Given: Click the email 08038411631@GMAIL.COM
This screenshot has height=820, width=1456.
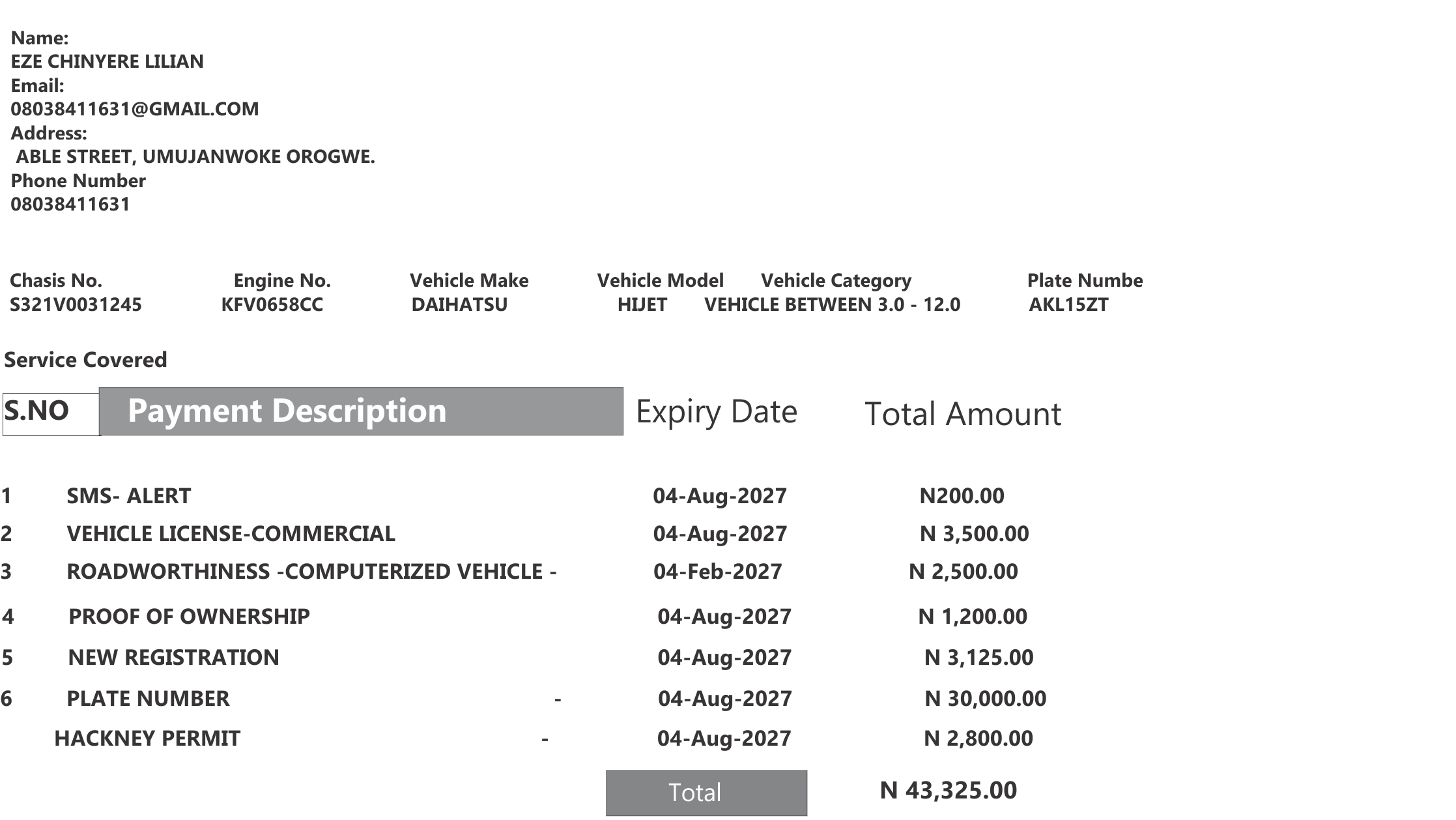Looking at the screenshot, I should (x=135, y=109).
